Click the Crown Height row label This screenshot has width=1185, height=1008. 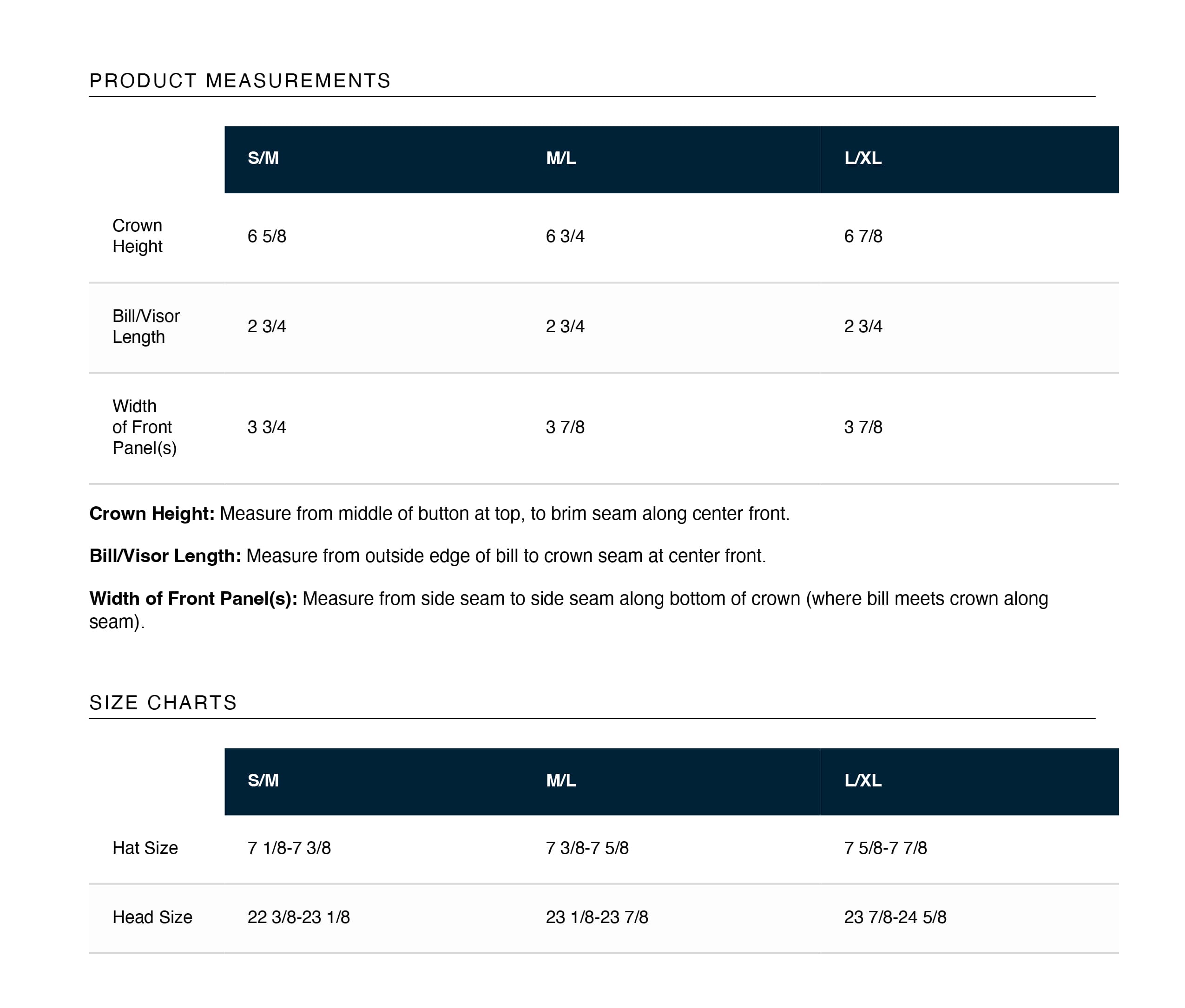[138, 236]
